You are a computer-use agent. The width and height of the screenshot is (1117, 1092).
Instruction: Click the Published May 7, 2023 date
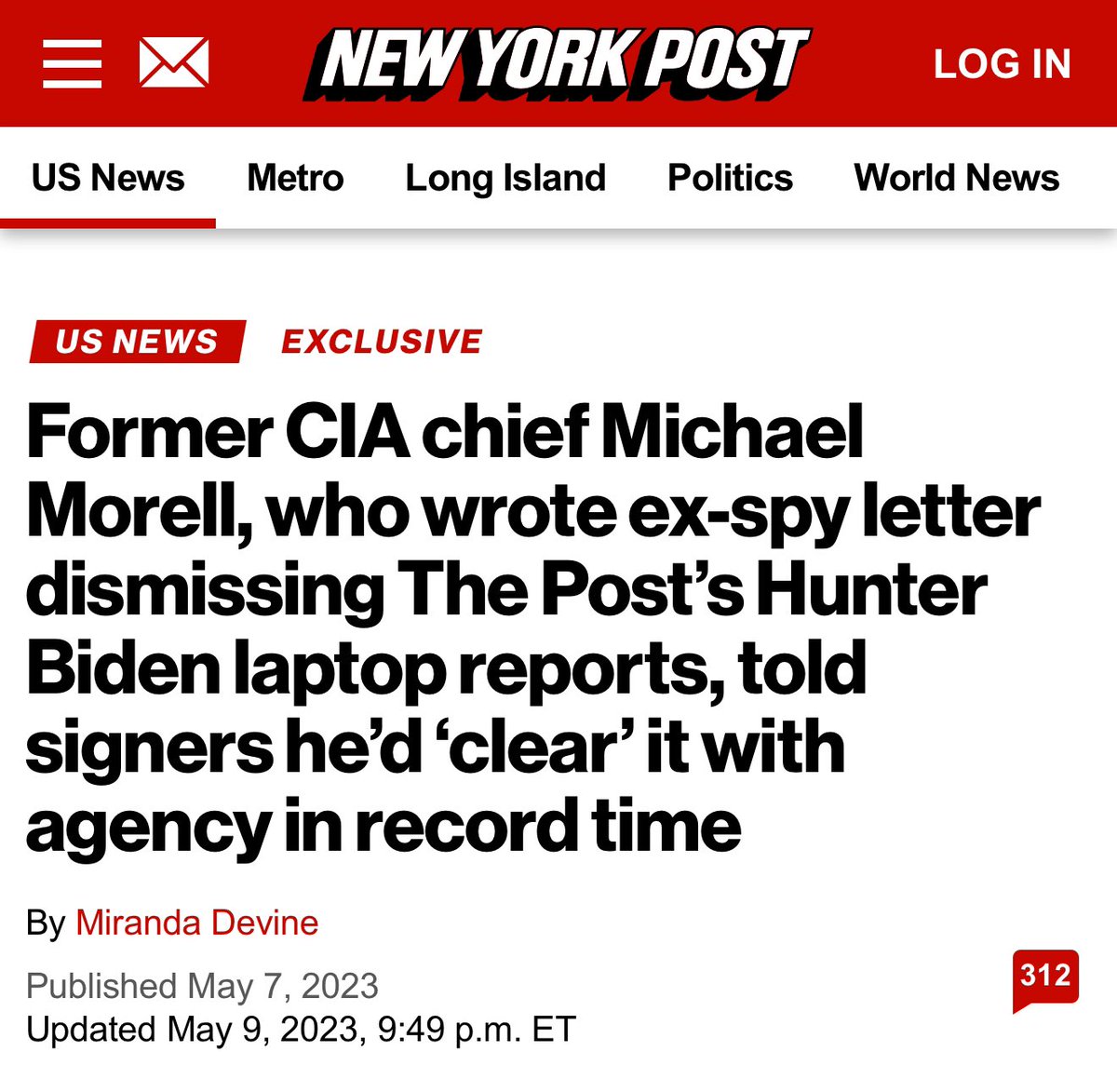pyautogui.click(x=202, y=986)
